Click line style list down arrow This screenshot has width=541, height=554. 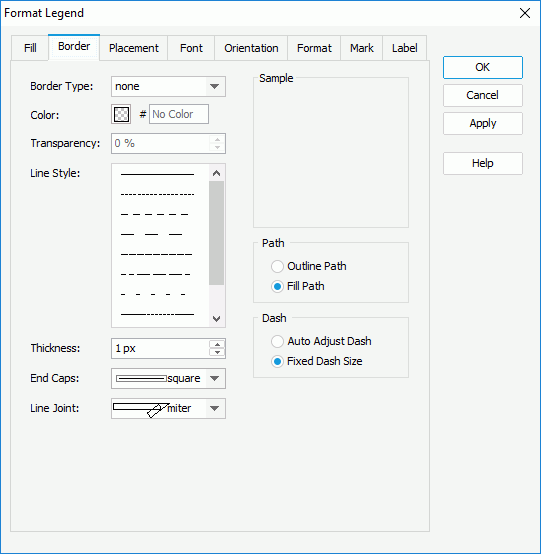(x=217, y=319)
